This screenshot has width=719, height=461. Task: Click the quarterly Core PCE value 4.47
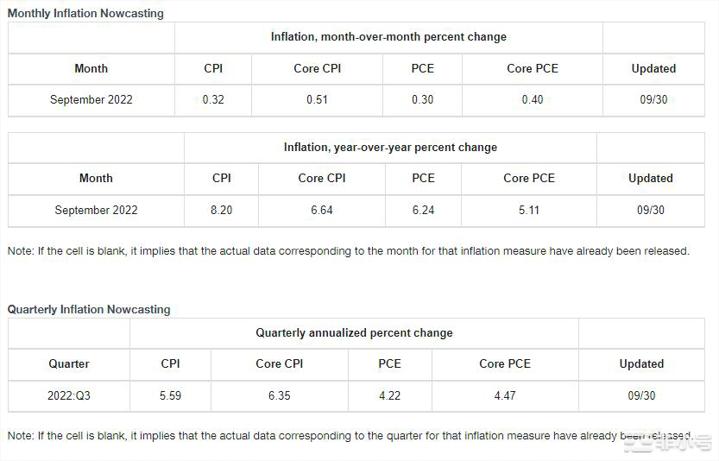(x=506, y=396)
